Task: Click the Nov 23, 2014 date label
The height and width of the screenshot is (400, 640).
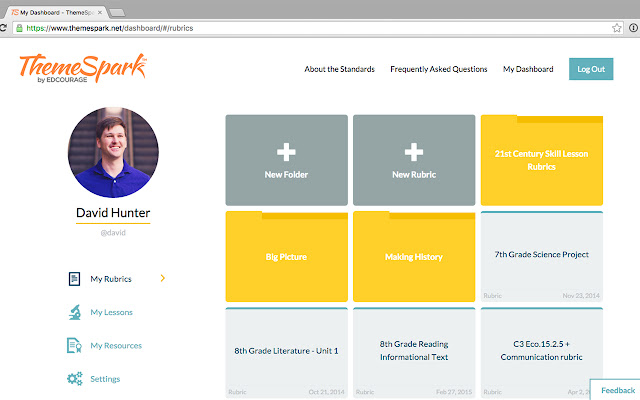Action: [581, 296]
